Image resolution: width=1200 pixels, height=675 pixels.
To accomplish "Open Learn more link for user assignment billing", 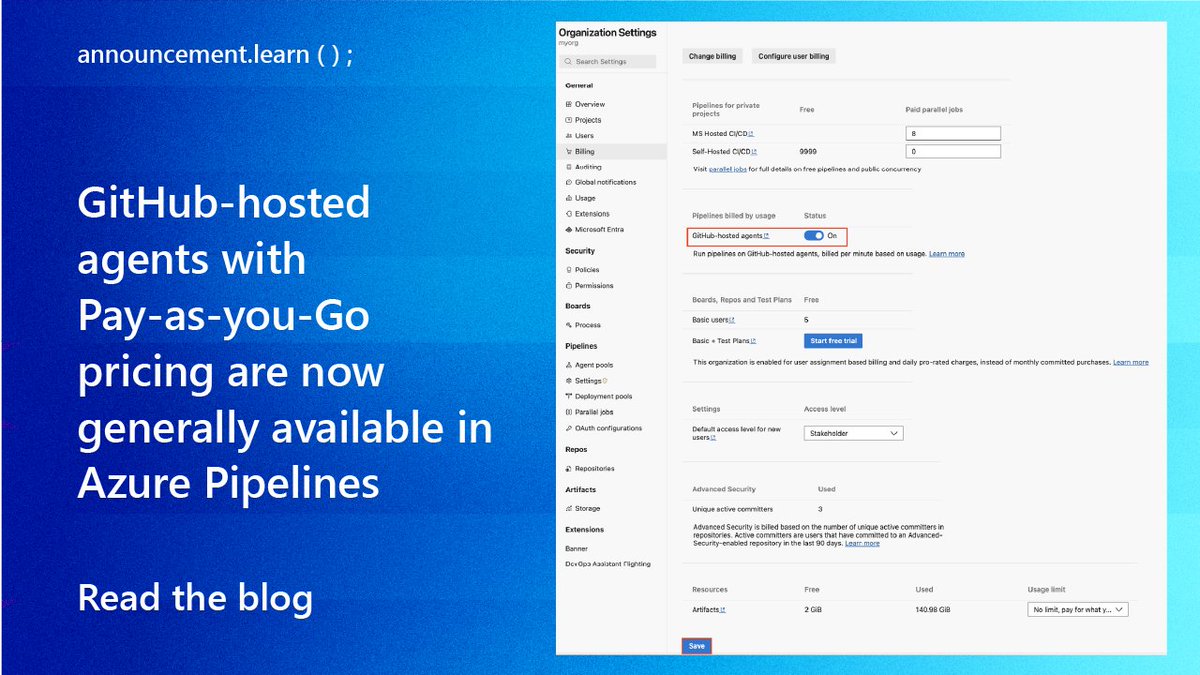I will (1131, 362).
